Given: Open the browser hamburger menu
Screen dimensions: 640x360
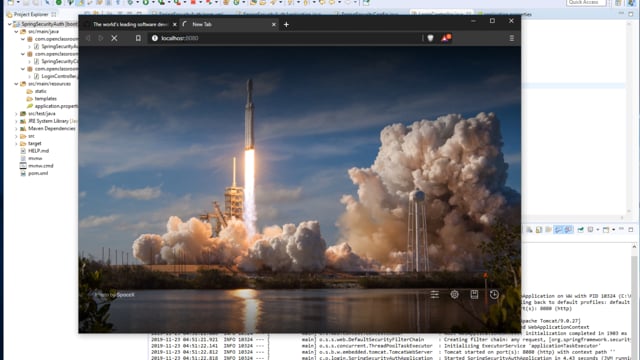Looking at the screenshot, I should coord(511,38).
